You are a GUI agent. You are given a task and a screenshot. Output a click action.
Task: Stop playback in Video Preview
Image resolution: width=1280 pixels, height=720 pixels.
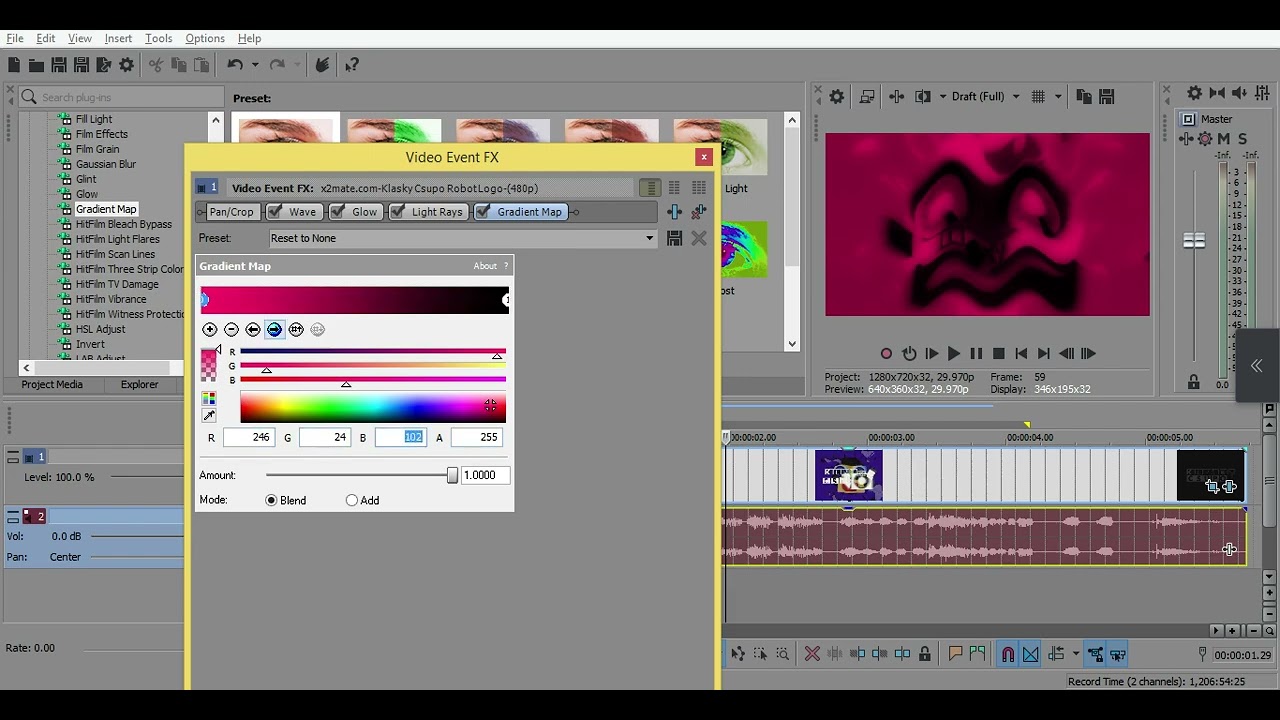(x=998, y=353)
